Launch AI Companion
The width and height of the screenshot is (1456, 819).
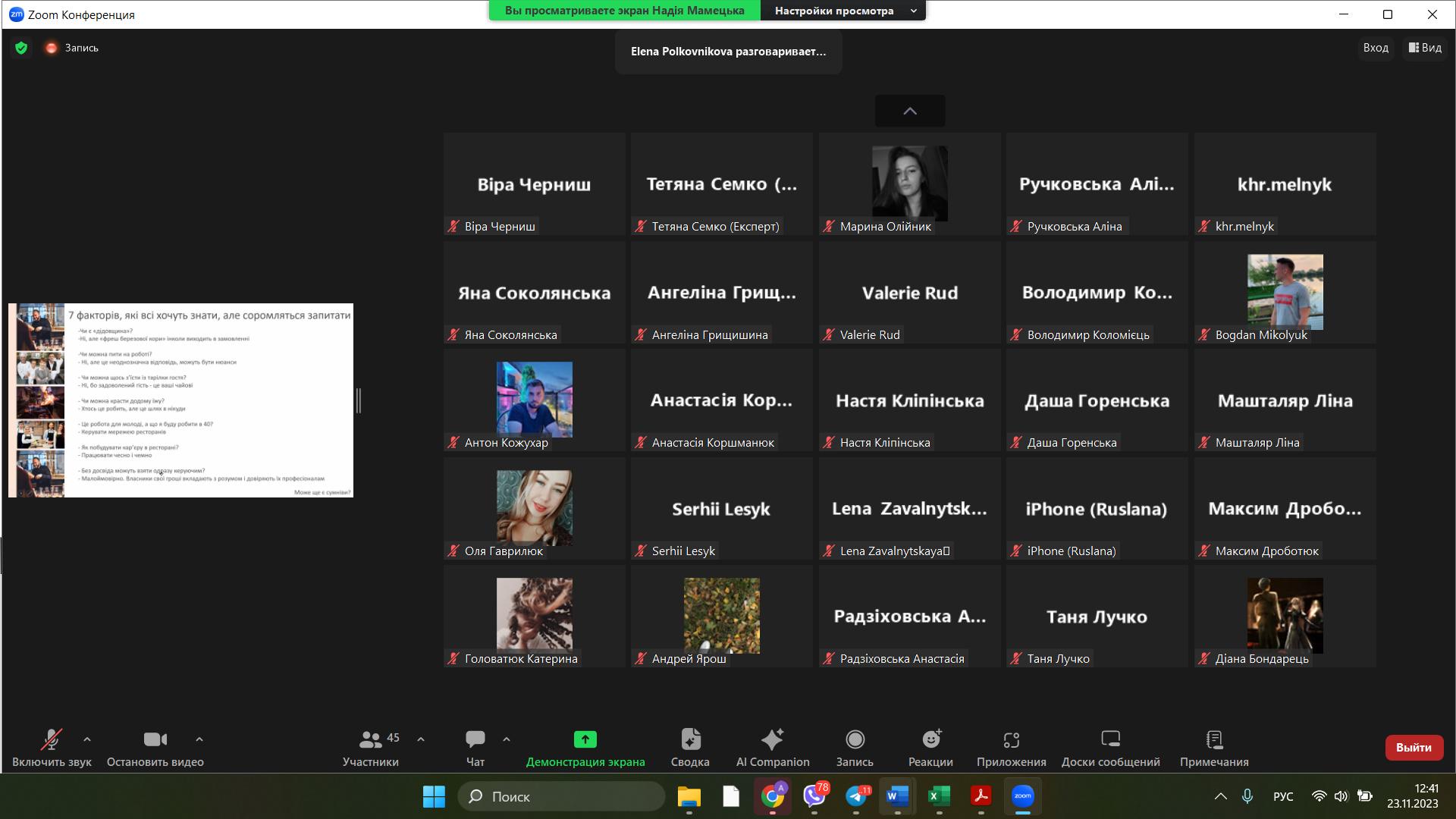coord(772,748)
